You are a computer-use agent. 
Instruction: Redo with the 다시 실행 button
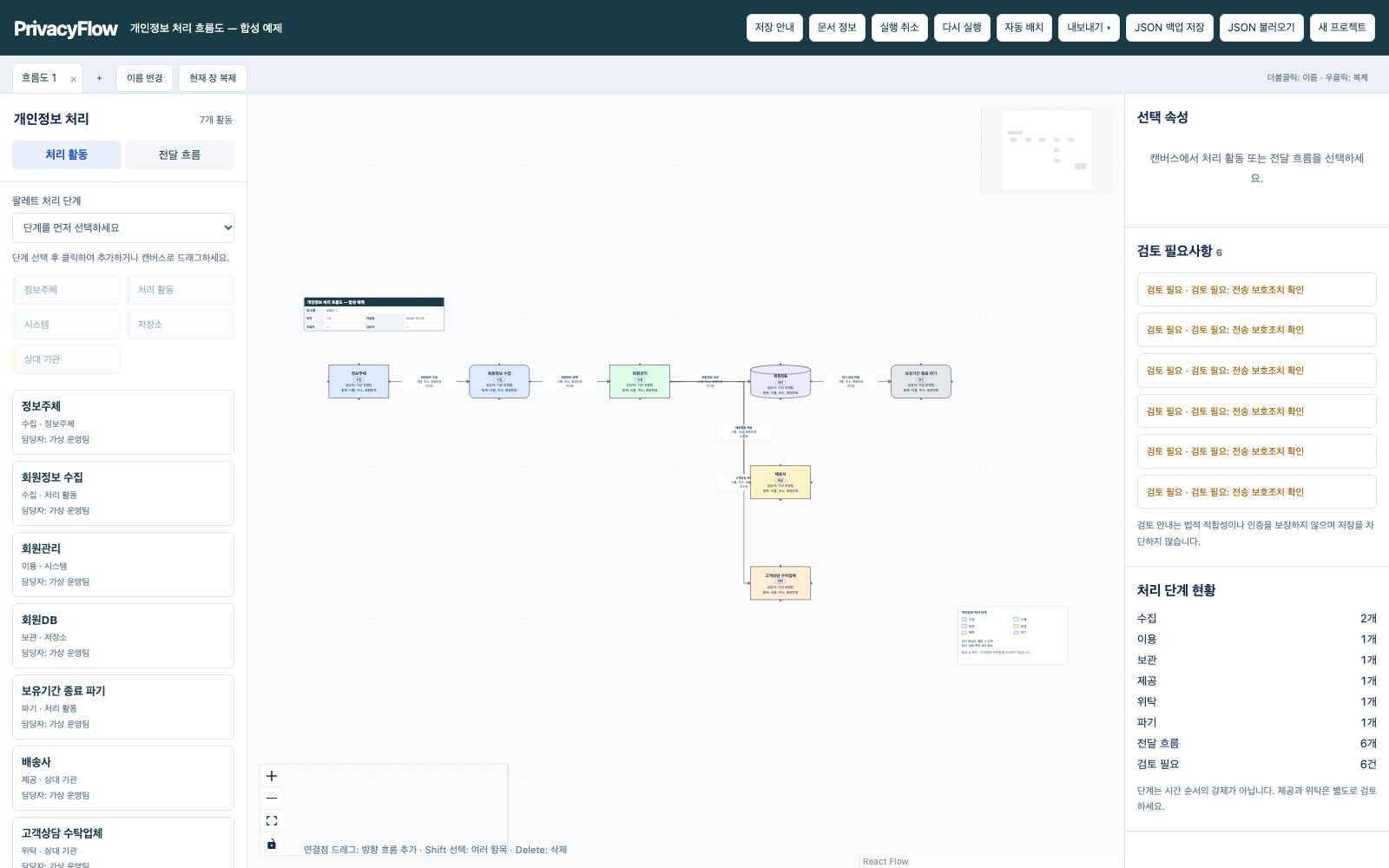click(x=962, y=28)
